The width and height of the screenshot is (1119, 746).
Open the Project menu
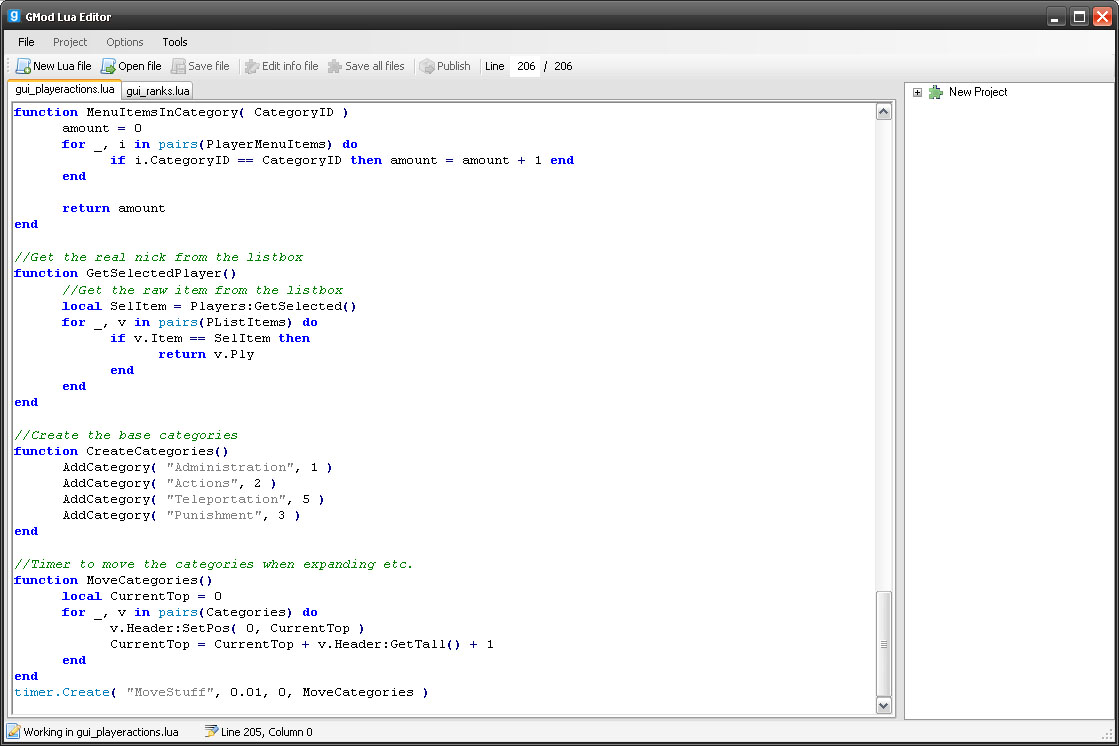70,42
